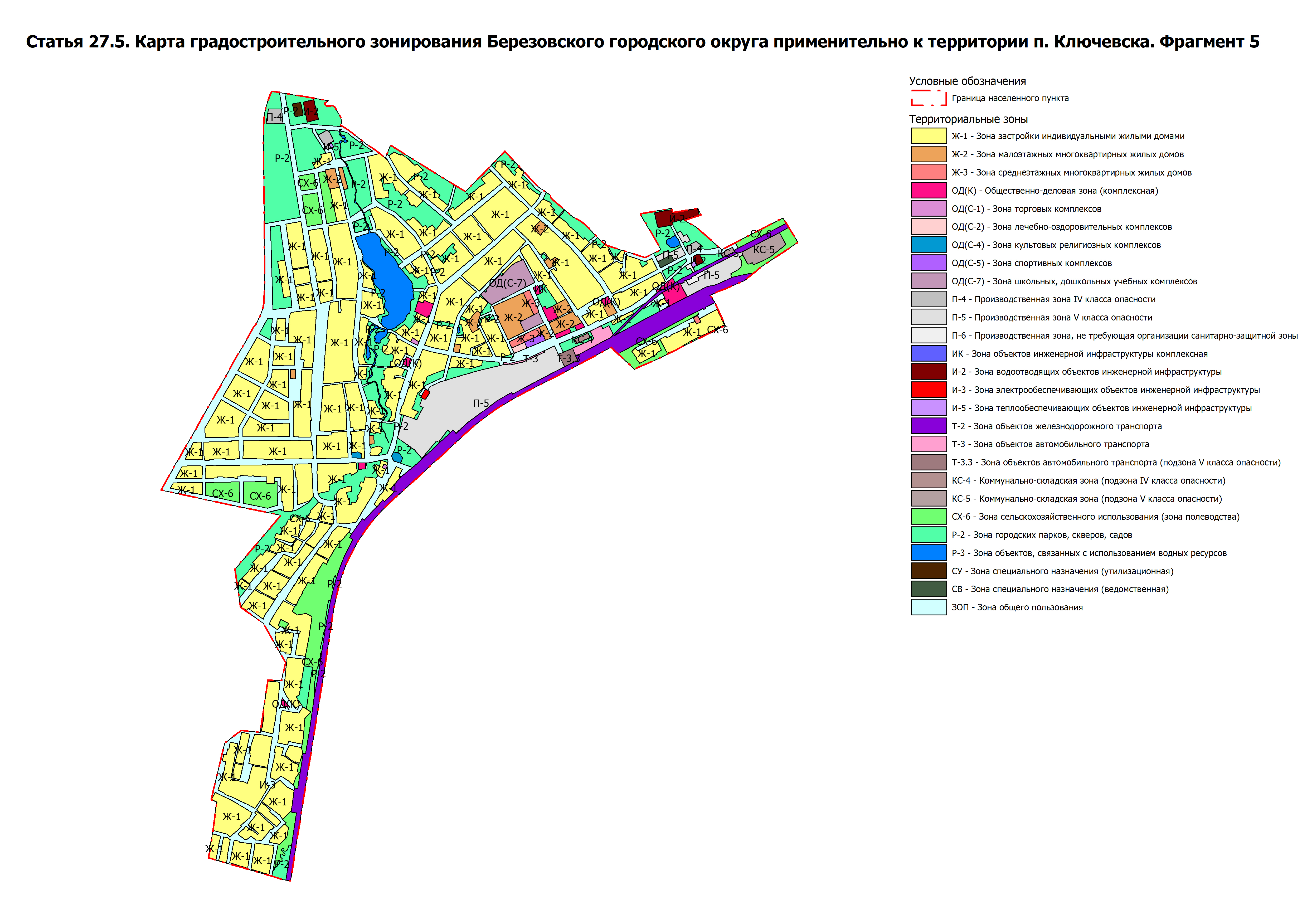
Task: Click the large П-5 industrial zone label
Action: point(480,403)
